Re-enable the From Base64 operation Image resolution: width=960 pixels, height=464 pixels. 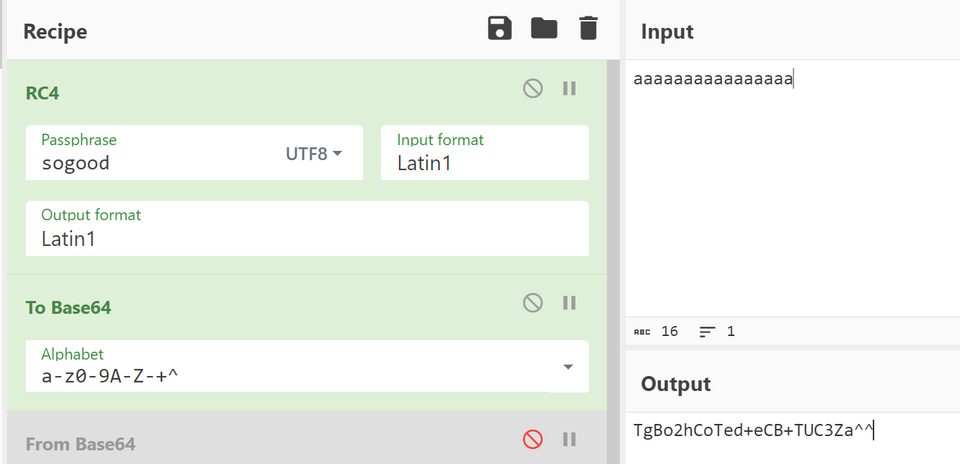(533, 439)
